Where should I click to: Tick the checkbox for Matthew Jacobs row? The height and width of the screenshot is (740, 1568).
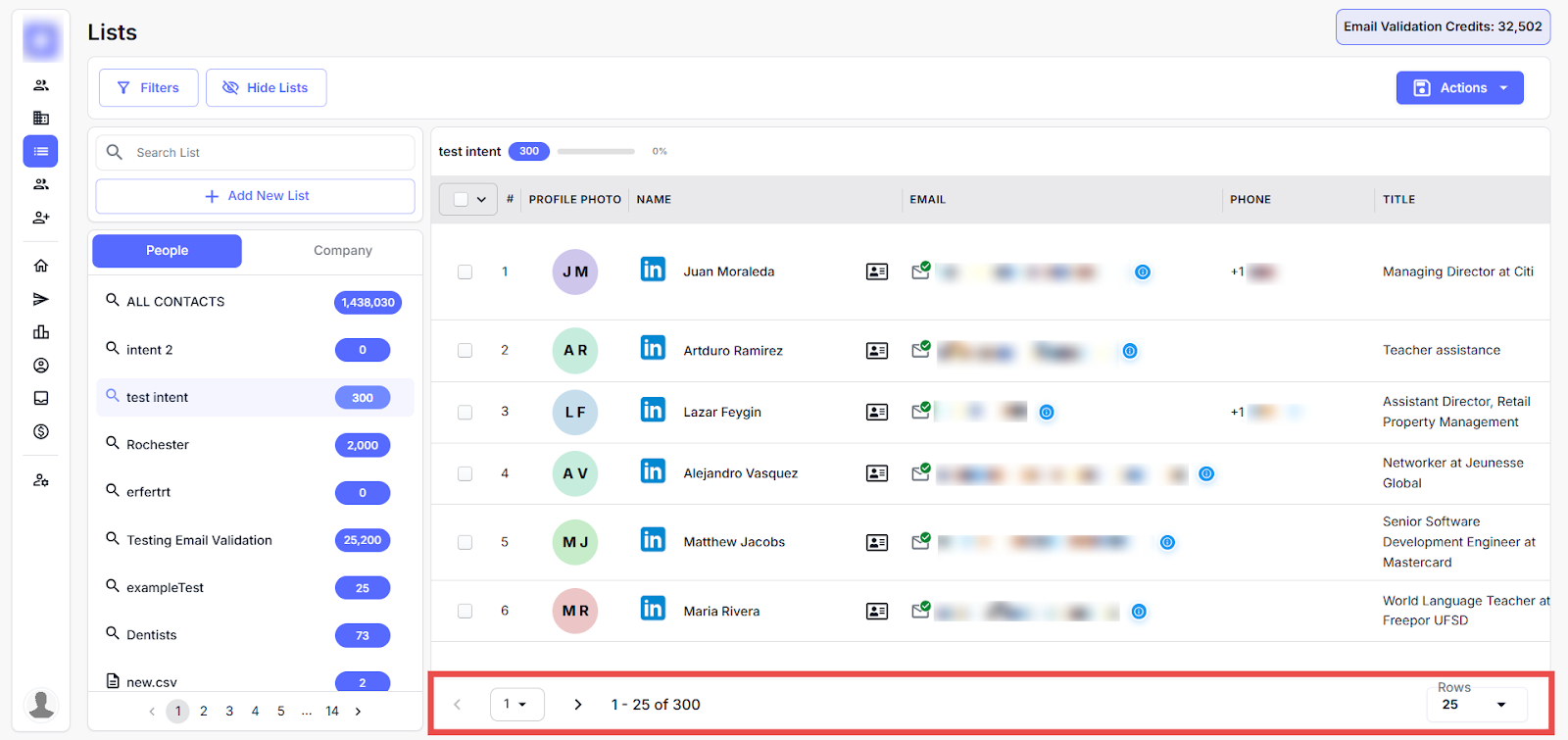(x=465, y=542)
